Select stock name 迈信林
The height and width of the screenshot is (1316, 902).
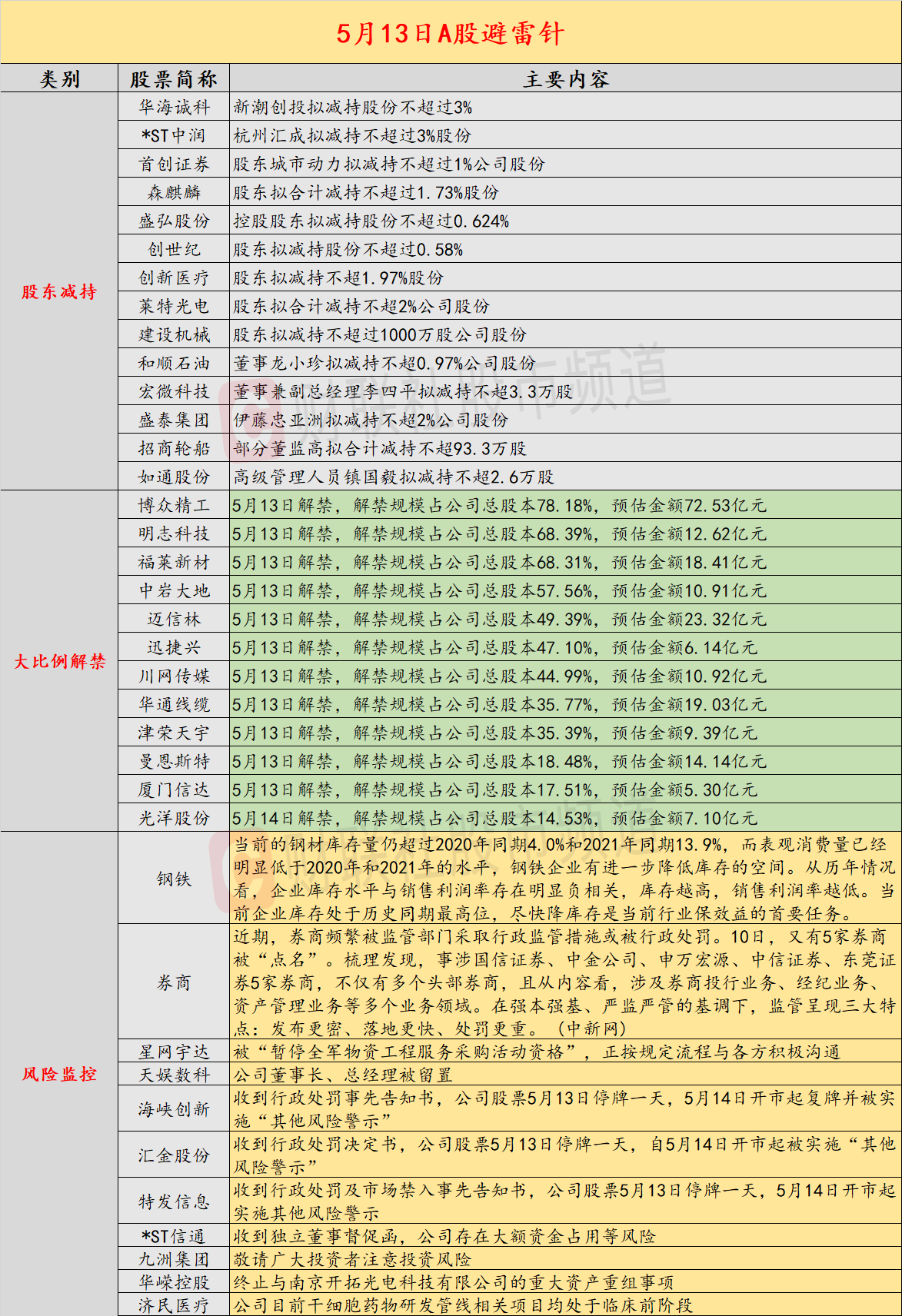[x=174, y=619]
